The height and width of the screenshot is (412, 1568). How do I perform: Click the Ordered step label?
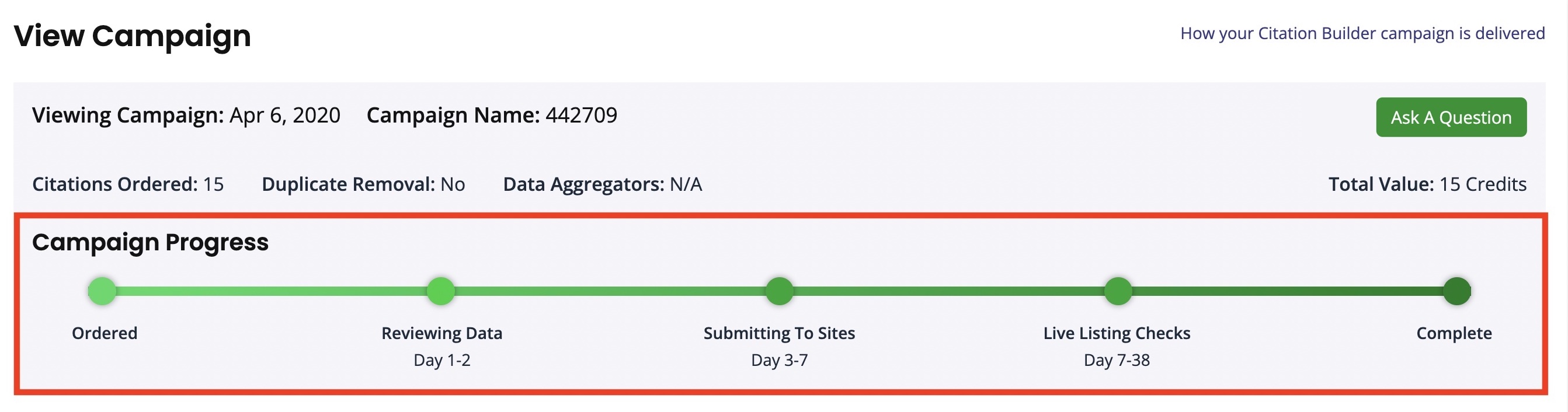[x=105, y=333]
